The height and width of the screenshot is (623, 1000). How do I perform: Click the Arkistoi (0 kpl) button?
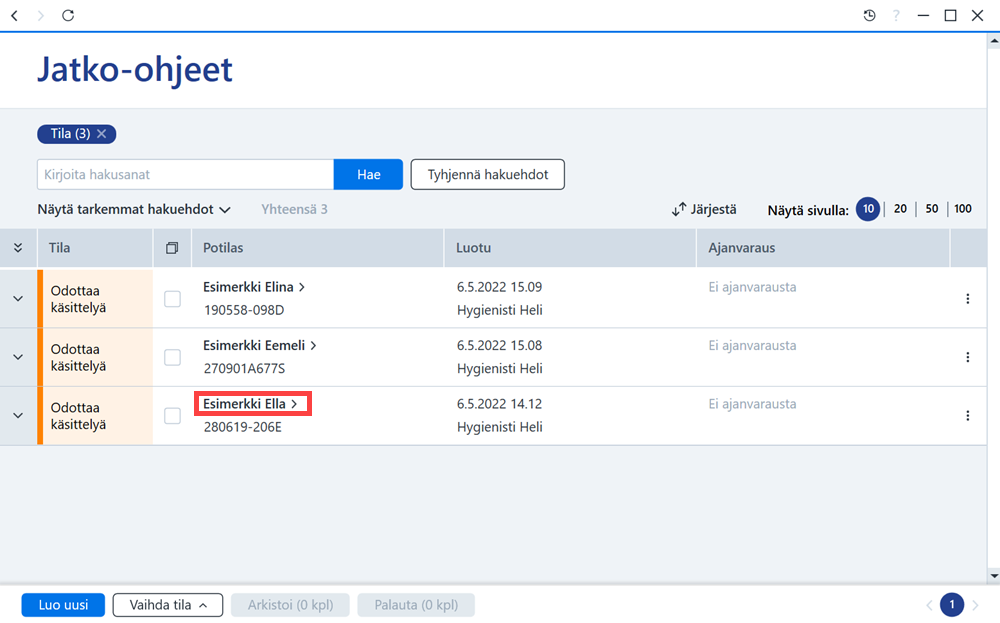click(x=290, y=605)
